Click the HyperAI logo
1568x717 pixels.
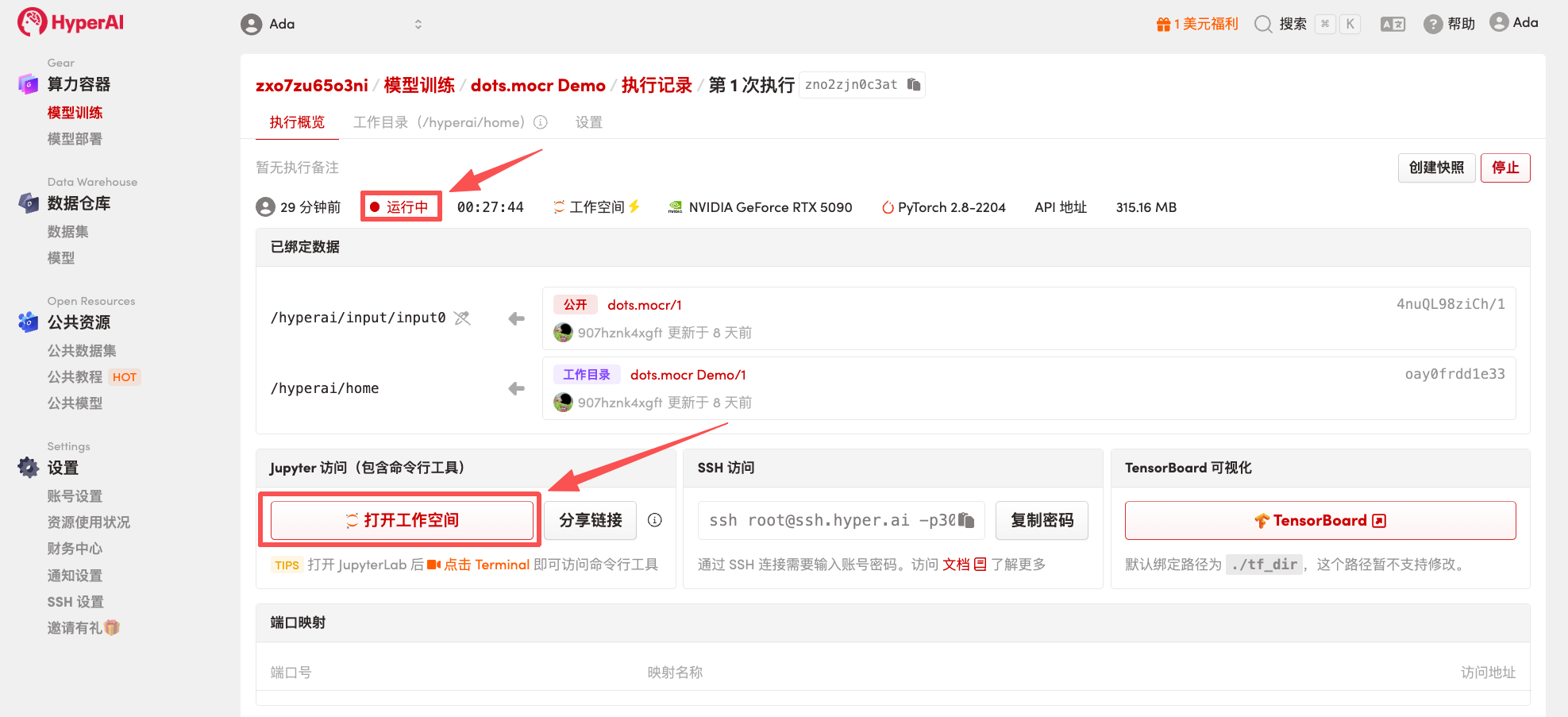(x=71, y=22)
